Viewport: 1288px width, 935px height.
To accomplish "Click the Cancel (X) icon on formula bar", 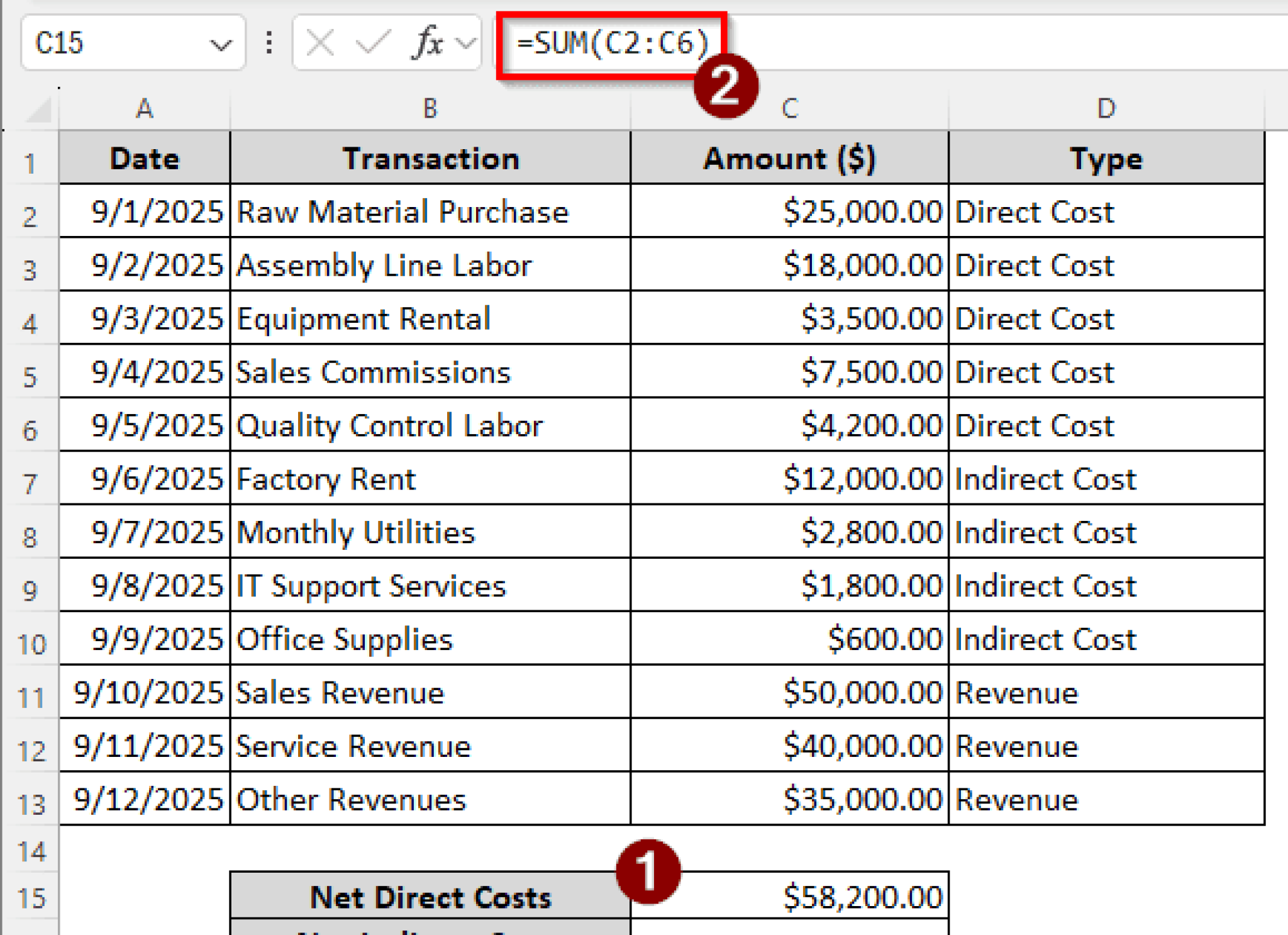I will pos(320,42).
